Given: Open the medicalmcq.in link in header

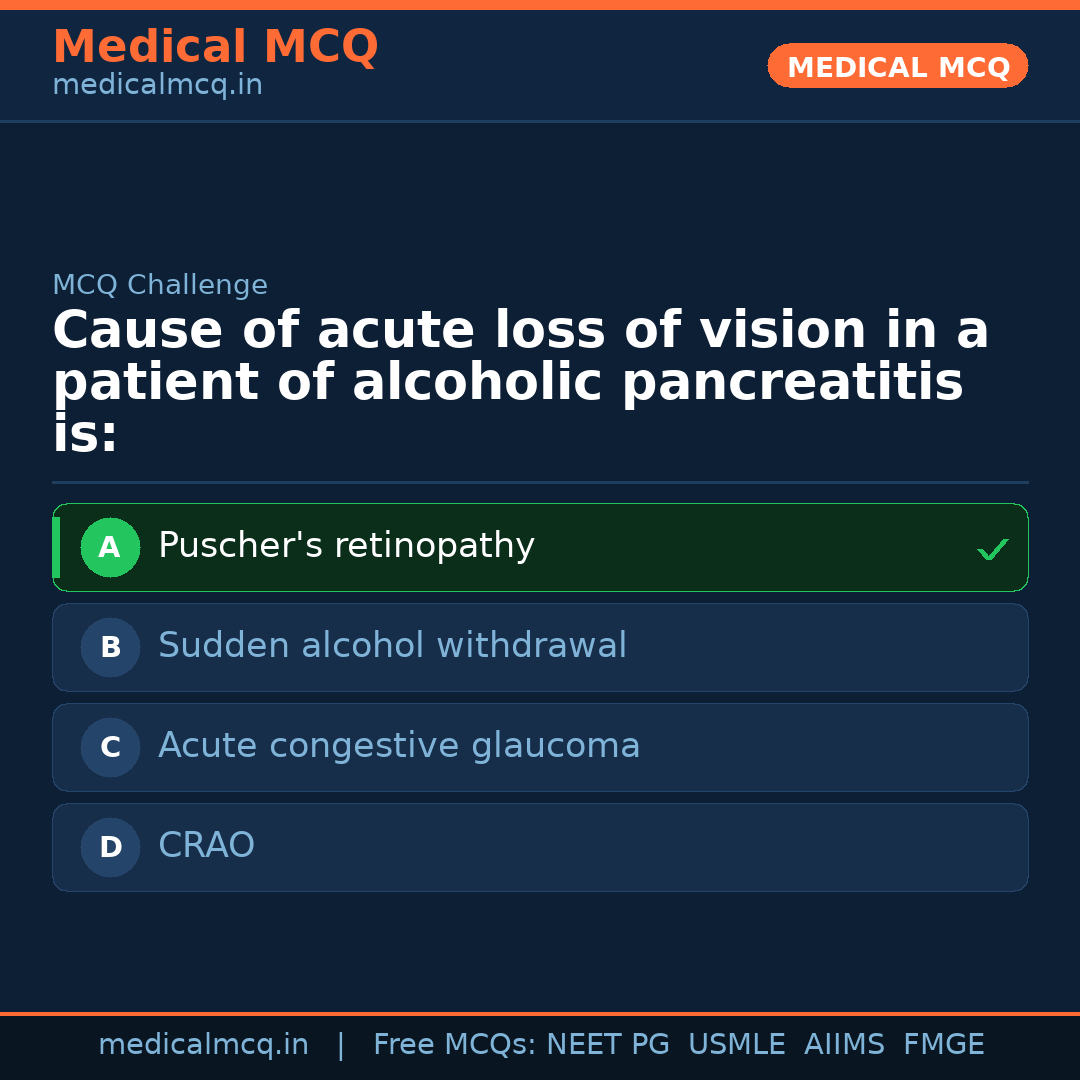Looking at the screenshot, I should tap(156, 85).
